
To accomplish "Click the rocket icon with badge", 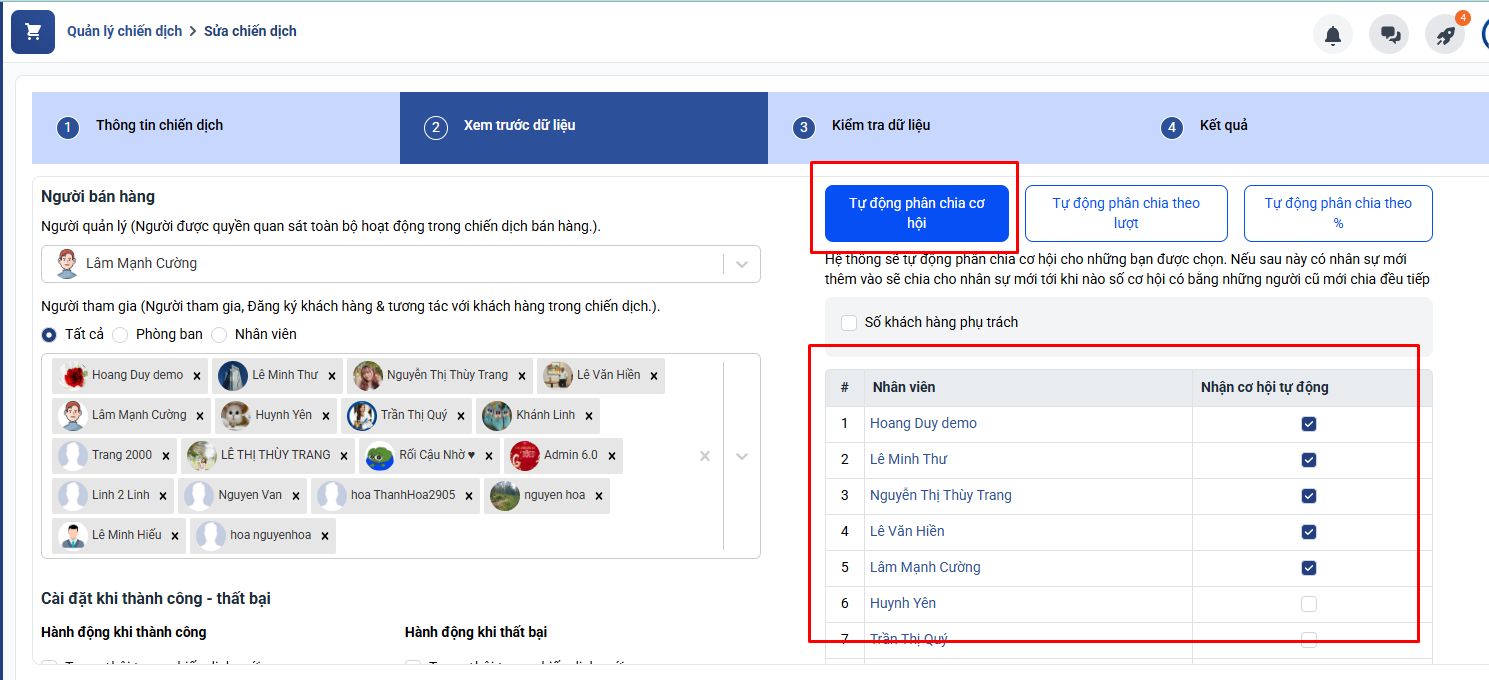I will [1445, 35].
